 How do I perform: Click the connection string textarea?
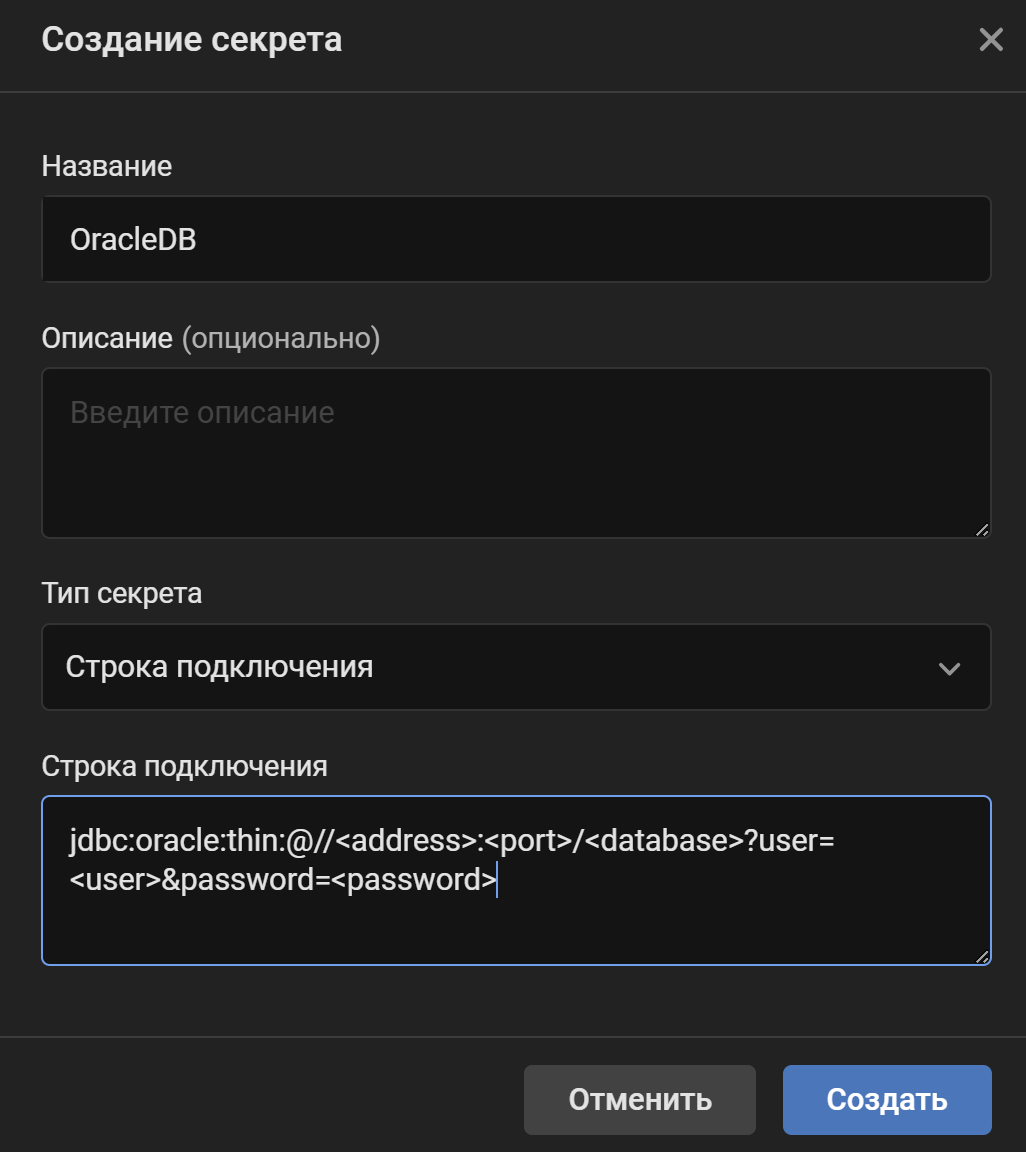(516, 880)
